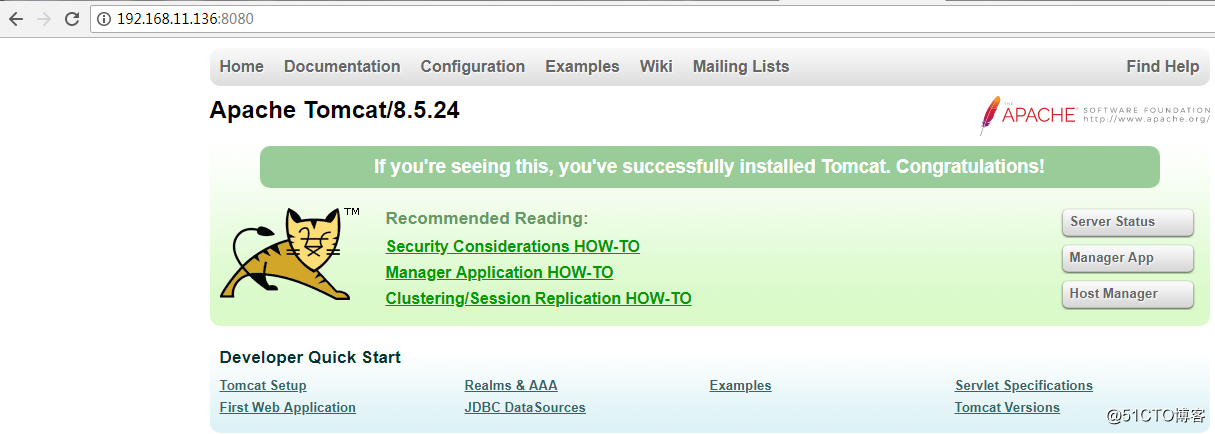
Task: Open the Wiki menu item
Action: [656, 67]
